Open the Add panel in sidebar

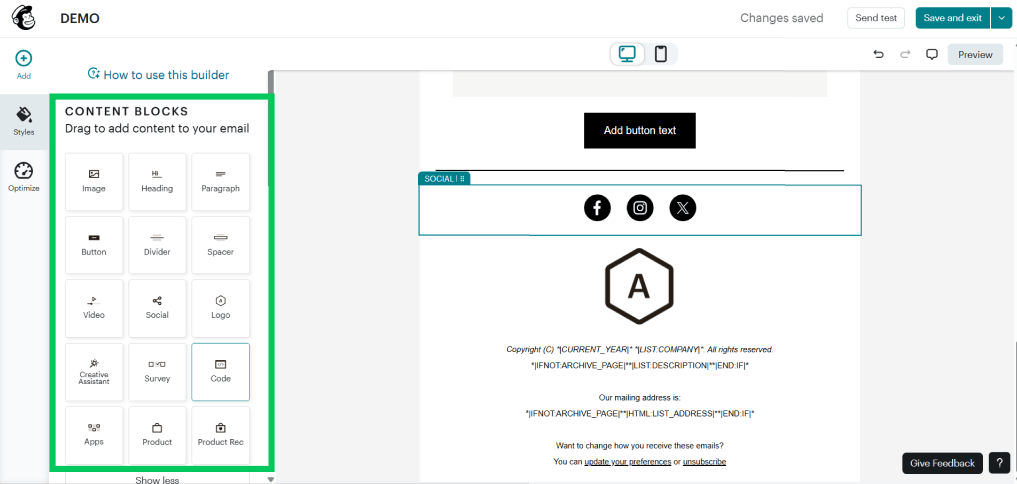click(x=23, y=65)
